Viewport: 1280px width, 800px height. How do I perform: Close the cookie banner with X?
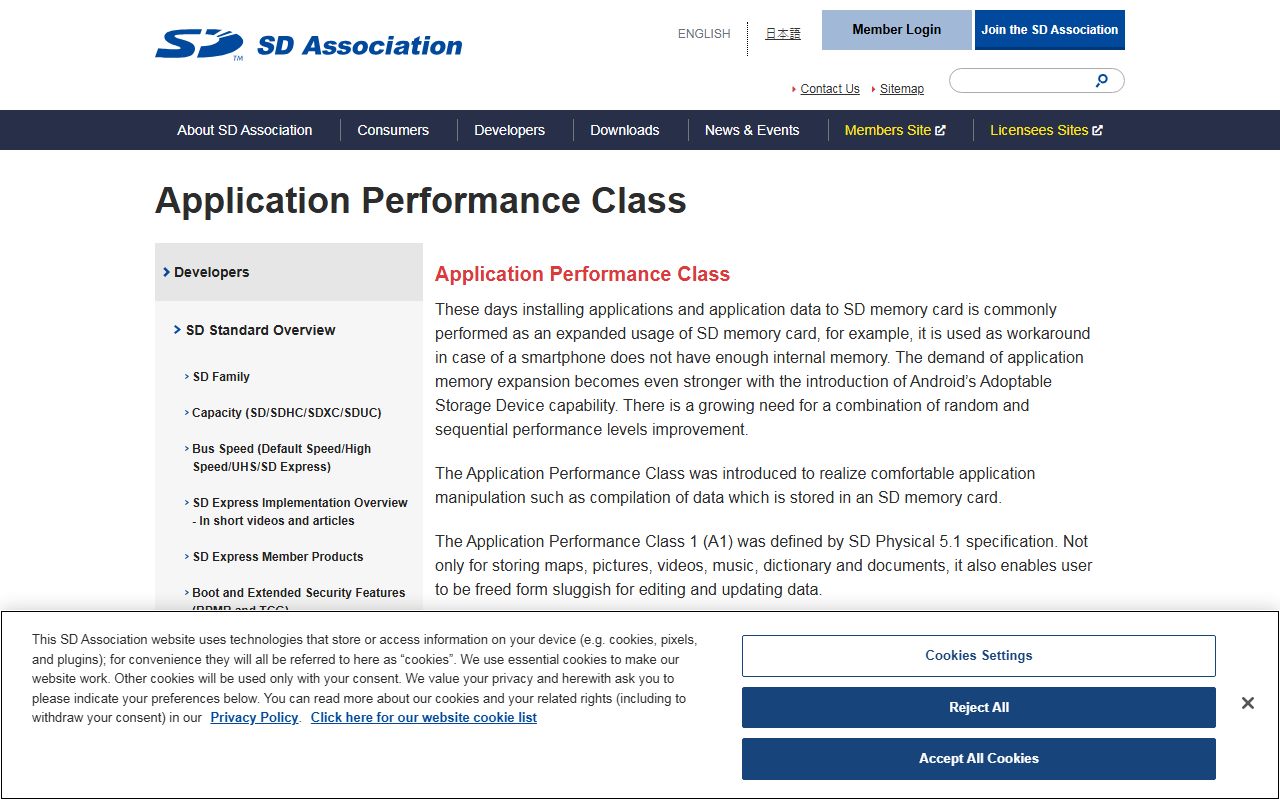tap(1248, 703)
